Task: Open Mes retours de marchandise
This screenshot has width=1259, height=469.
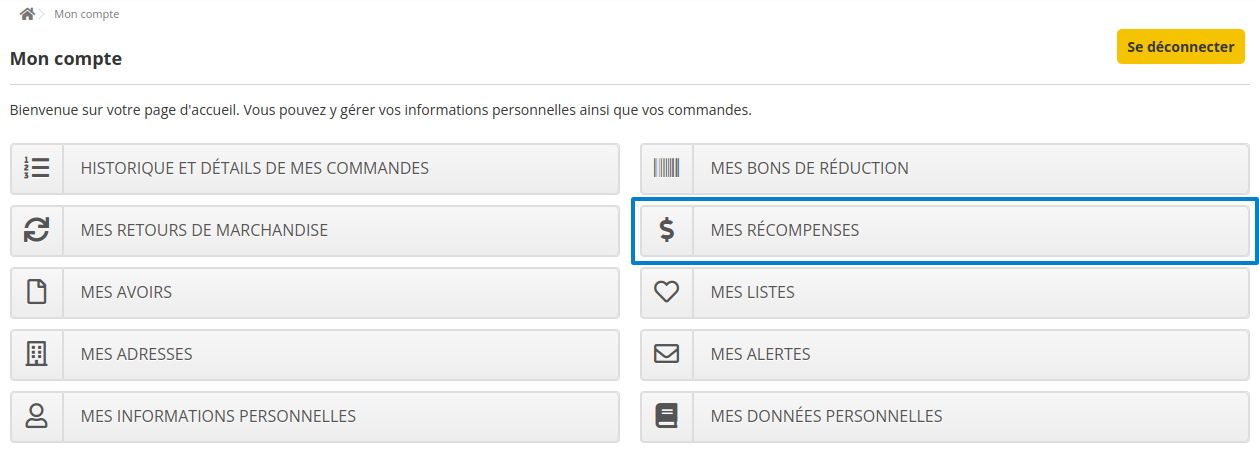Action: coord(315,230)
